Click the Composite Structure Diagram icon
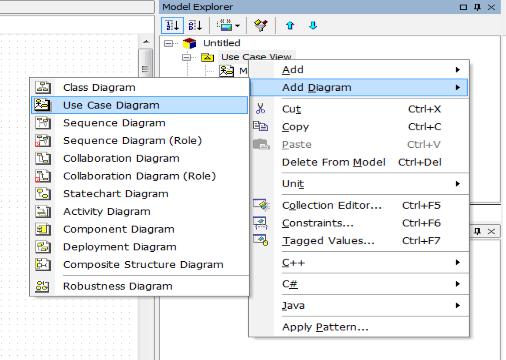This screenshot has width=506, height=360. pyautogui.click(x=43, y=264)
